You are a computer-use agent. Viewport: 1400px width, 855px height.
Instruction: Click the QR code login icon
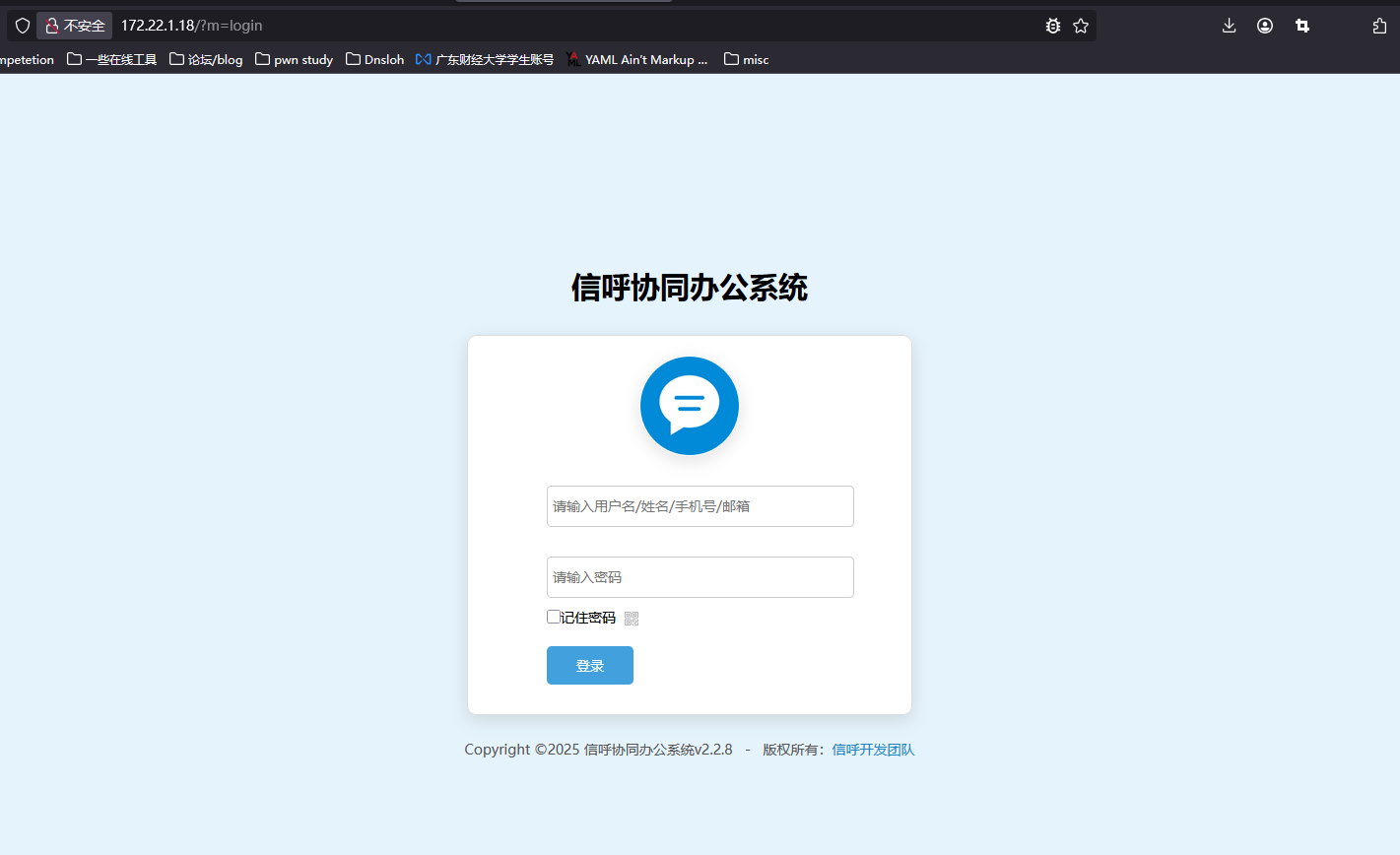pyautogui.click(x=632, y=619)
